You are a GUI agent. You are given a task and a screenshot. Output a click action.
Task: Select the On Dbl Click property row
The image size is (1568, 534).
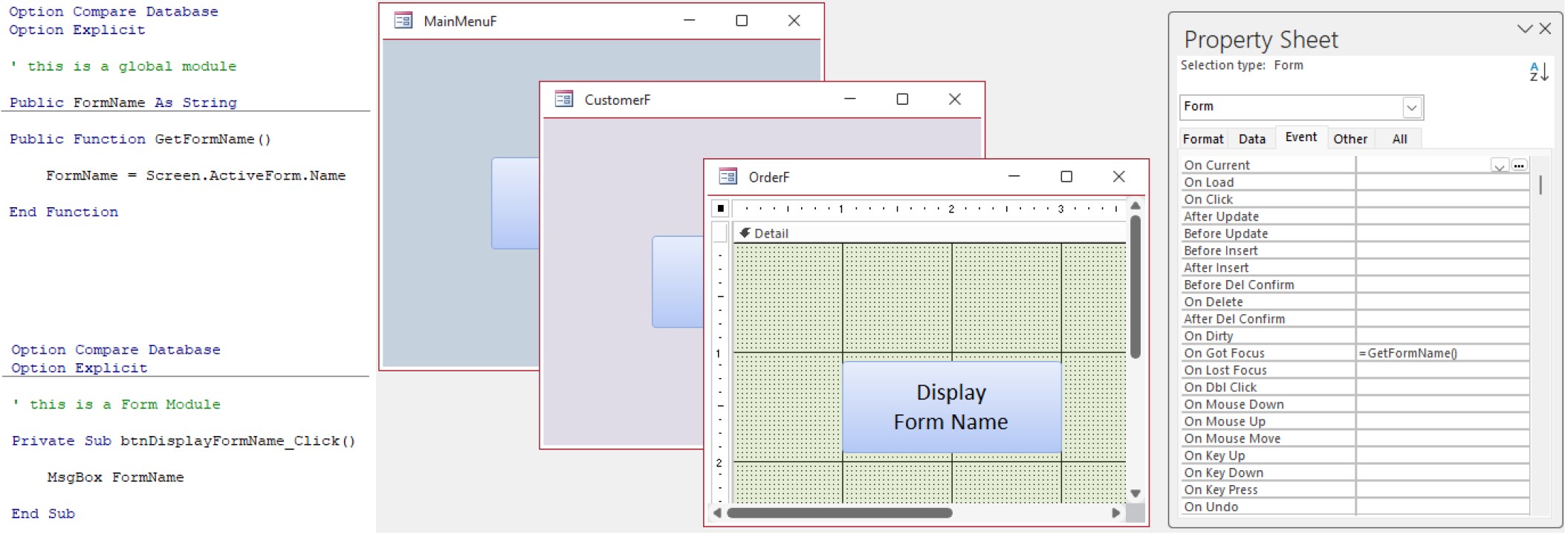(1355, 387)
